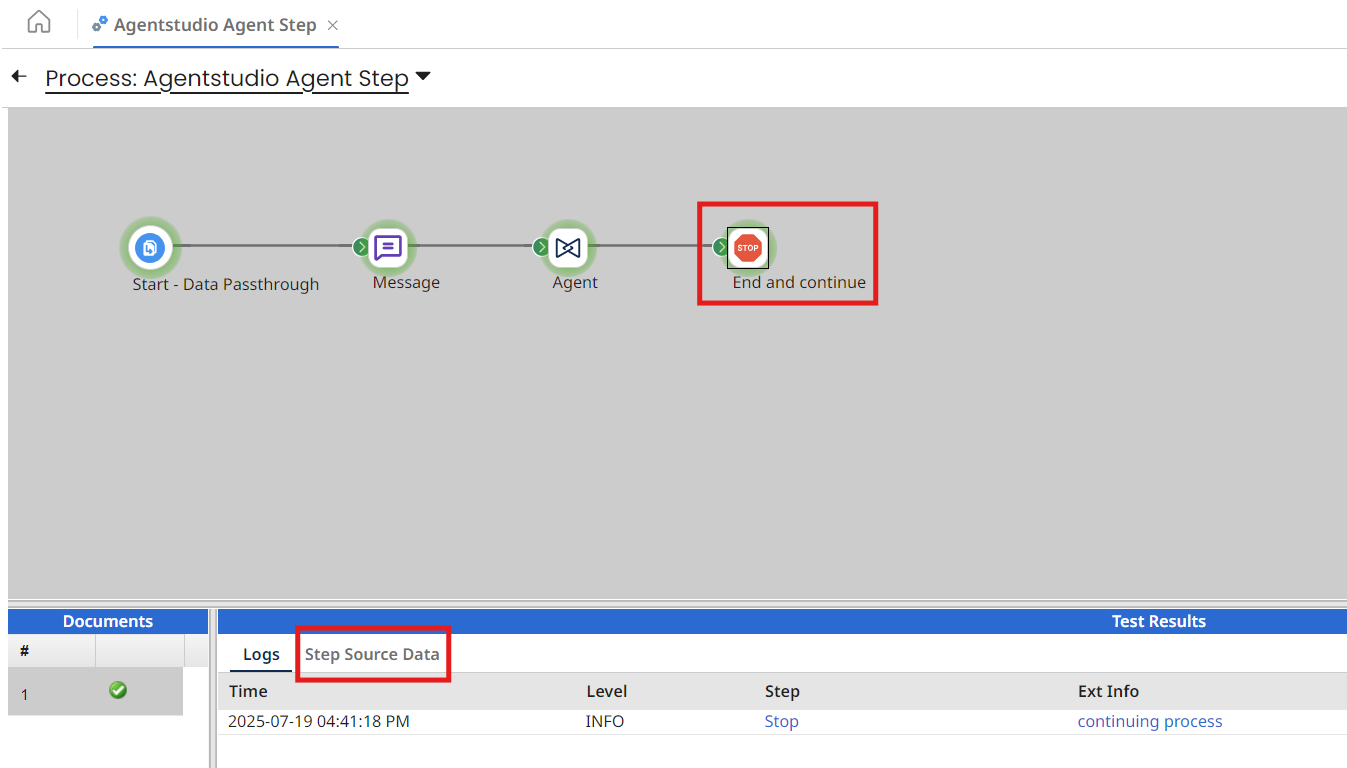Click the back arrow beside the process title
Viewport: 1347px width, 768px height.
(18, 76)
